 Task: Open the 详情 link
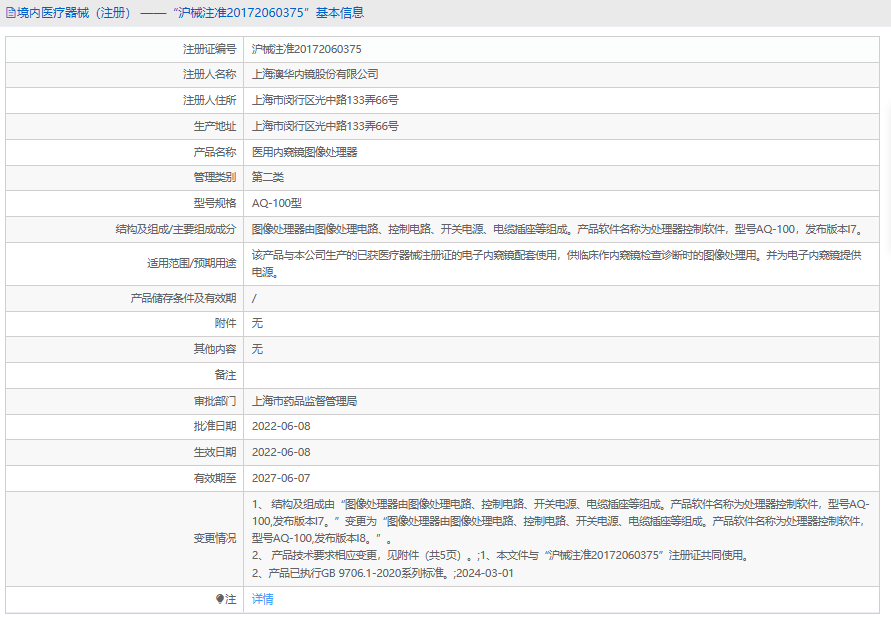coord(263,599)
